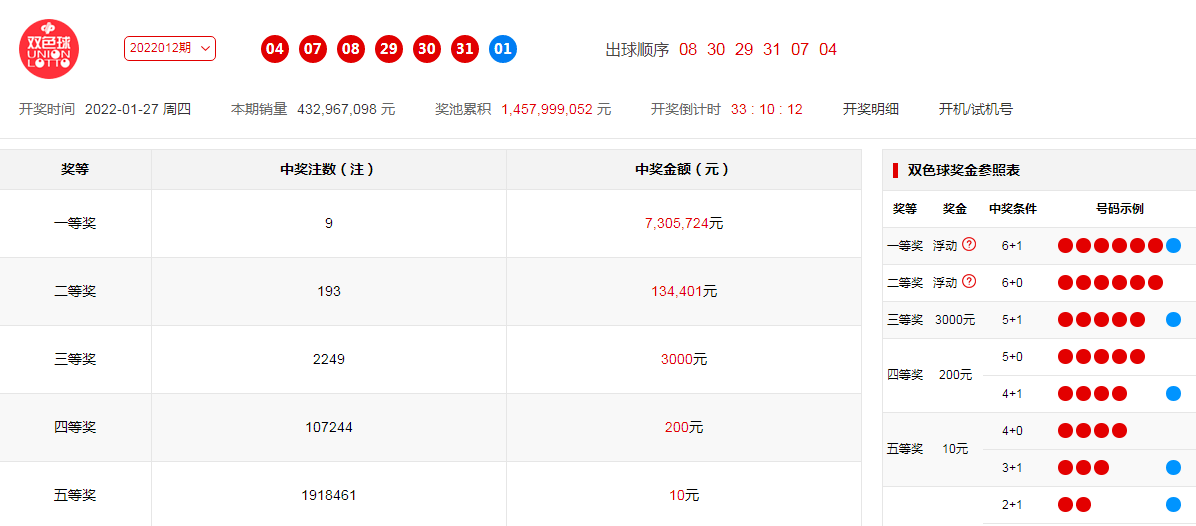The width and height of the screenshot is (1196, 526).
Task: Open the 开奖明细 link
Action: 870,109
